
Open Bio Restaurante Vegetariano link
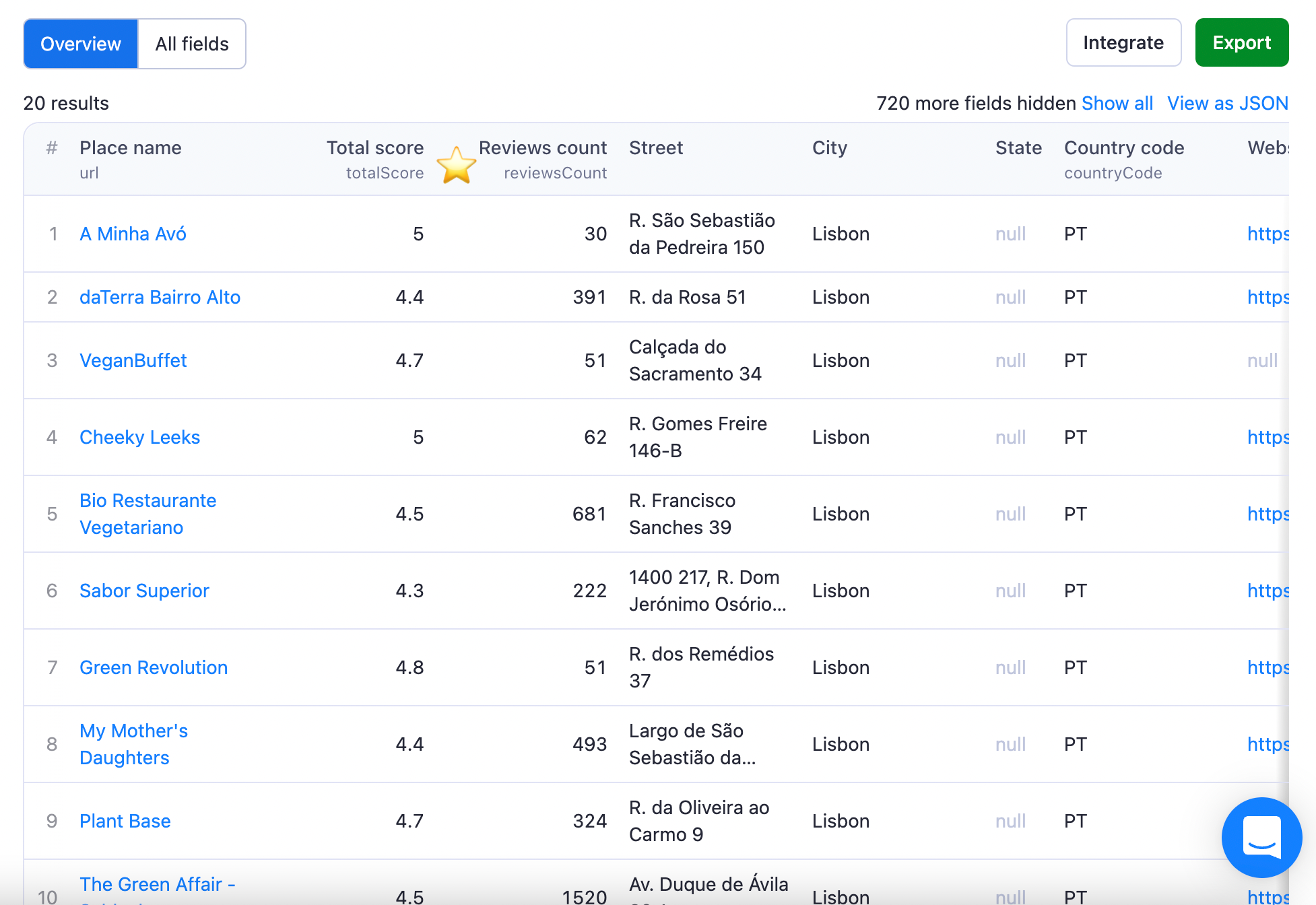coord(147,514)
